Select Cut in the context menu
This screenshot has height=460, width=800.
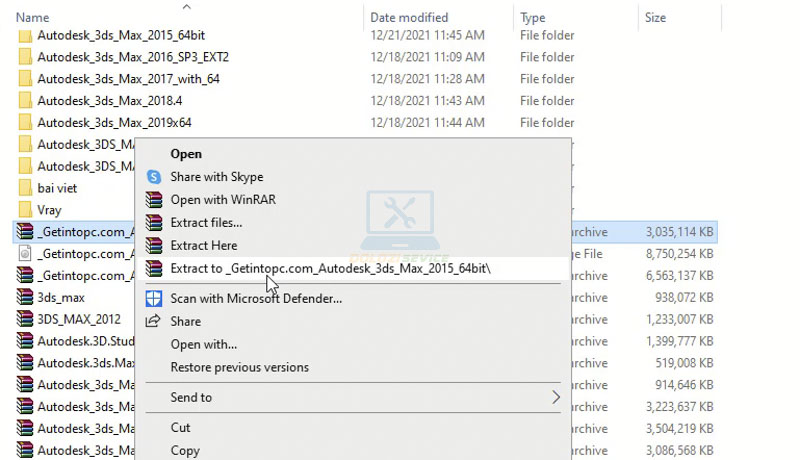point(180,427)
